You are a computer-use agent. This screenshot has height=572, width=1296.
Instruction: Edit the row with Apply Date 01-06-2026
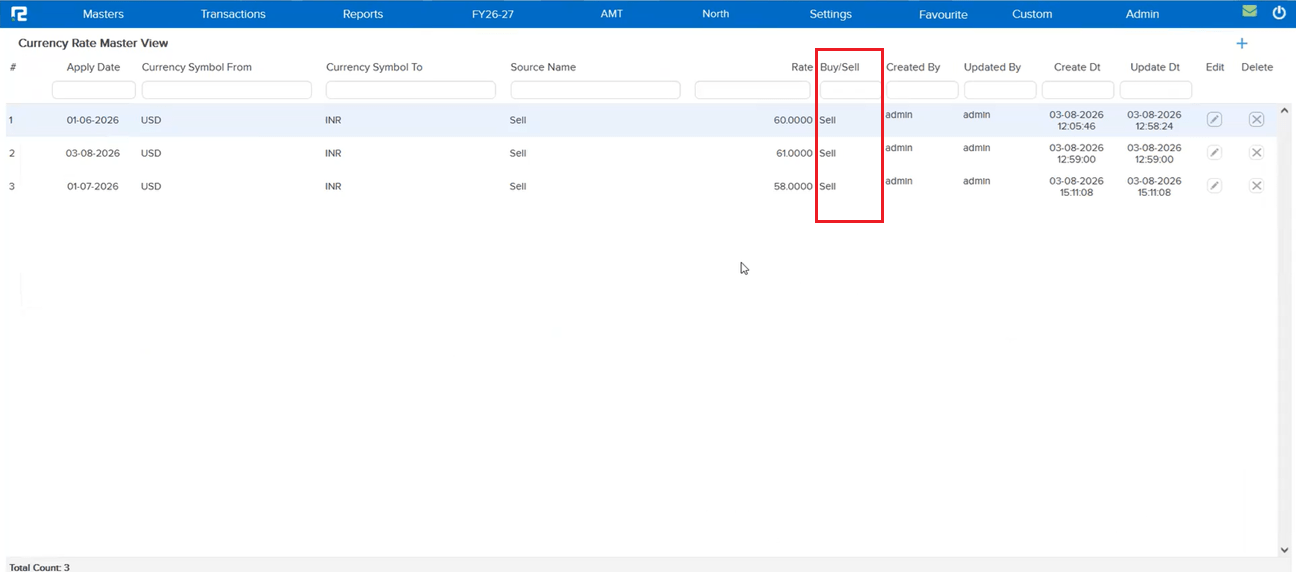(1214, 120)
